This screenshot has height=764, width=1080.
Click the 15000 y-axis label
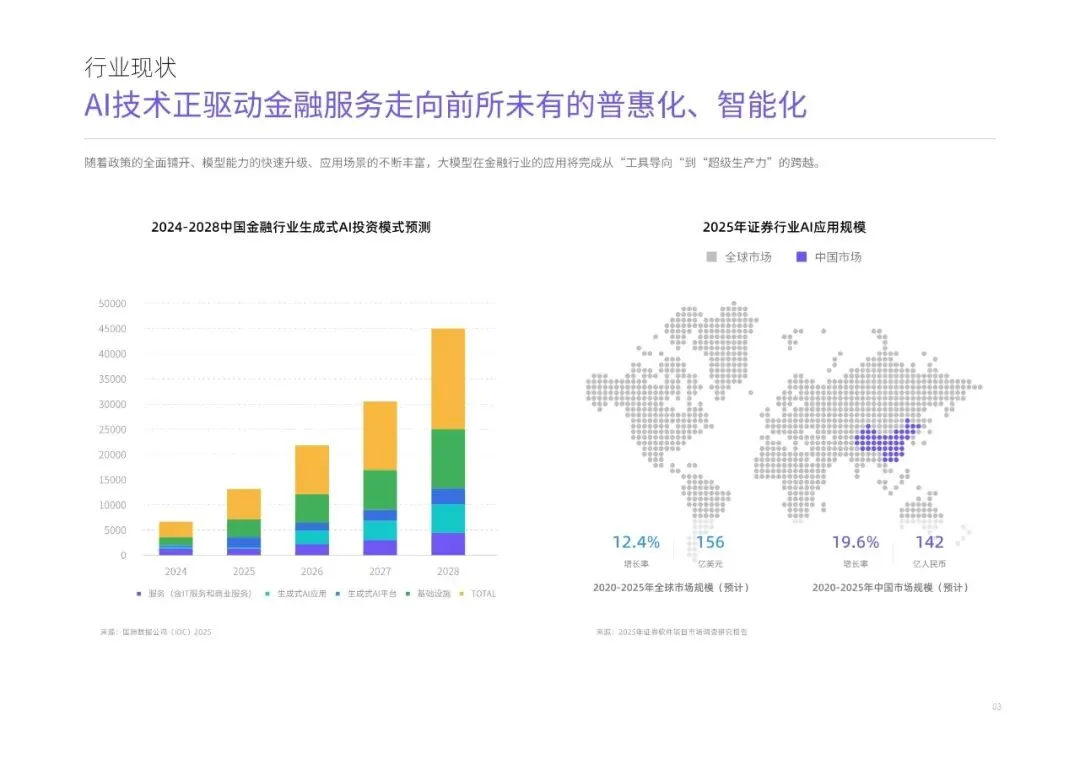click(x=112, y=479)
